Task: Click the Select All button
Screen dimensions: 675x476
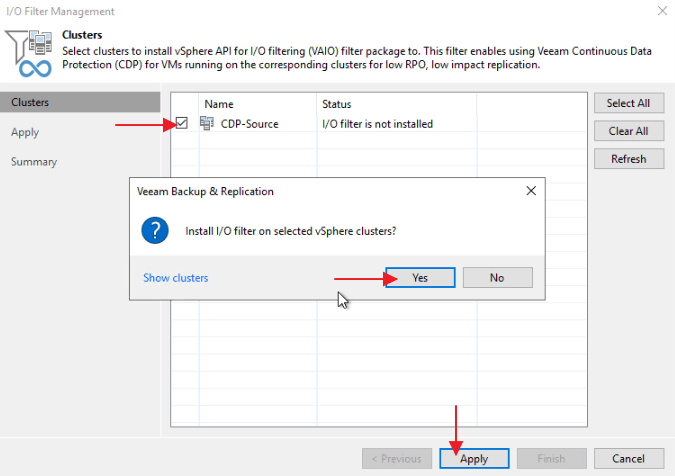Action: click(629, 103)
